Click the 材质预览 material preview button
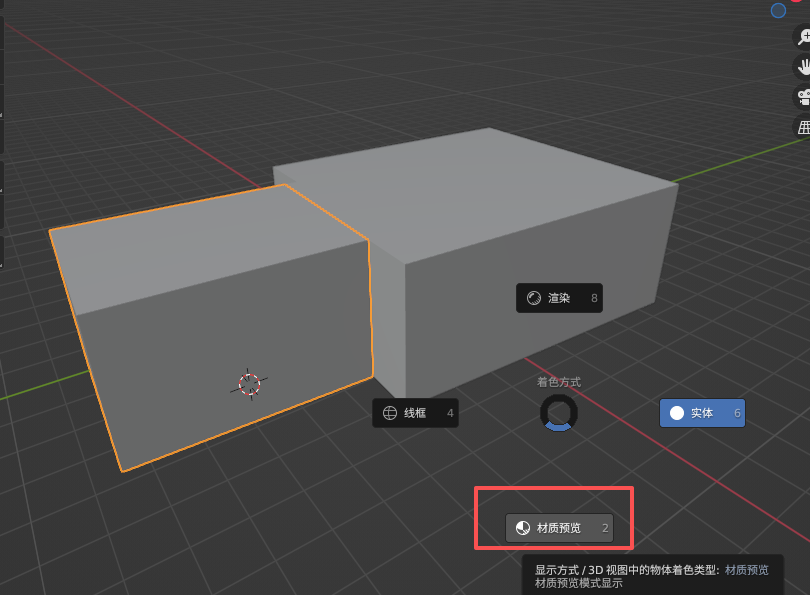This screenshot has width=810, height=595. (559, 528)
